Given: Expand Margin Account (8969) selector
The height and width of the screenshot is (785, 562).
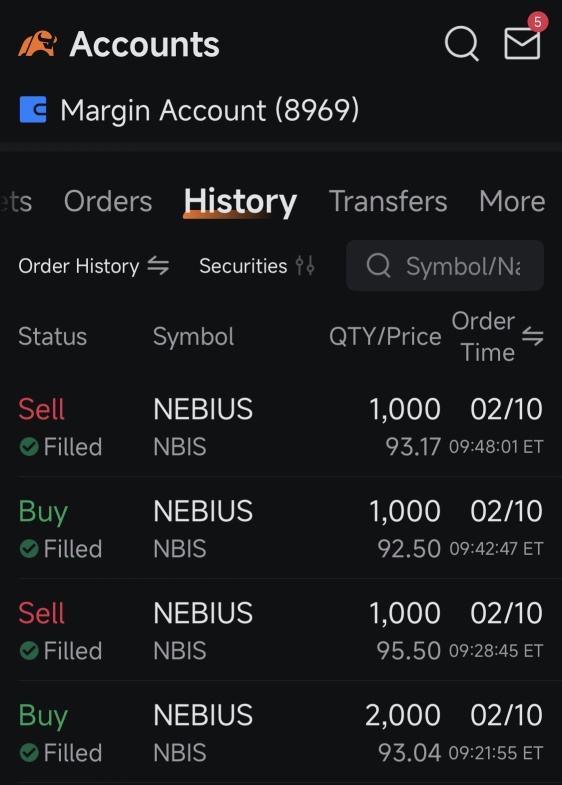Looking at the screenshot, I should coord(189,110).
